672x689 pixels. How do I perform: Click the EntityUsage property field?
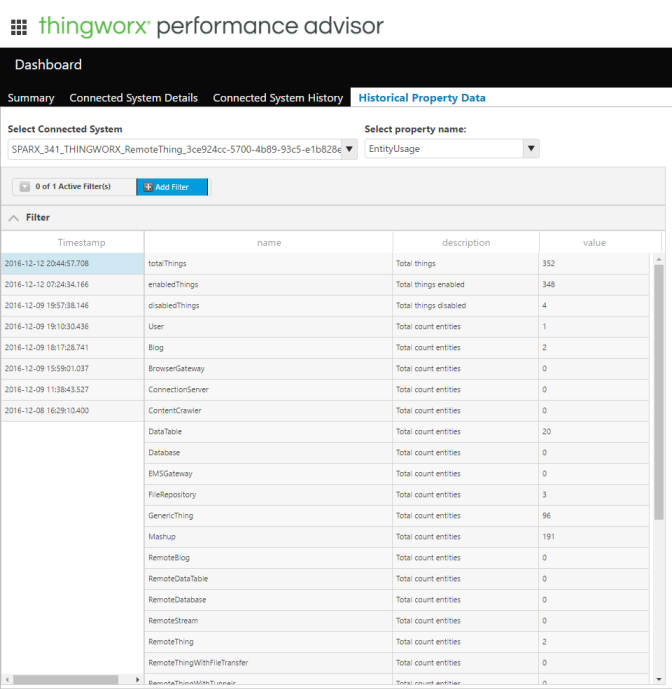[444, 149]
